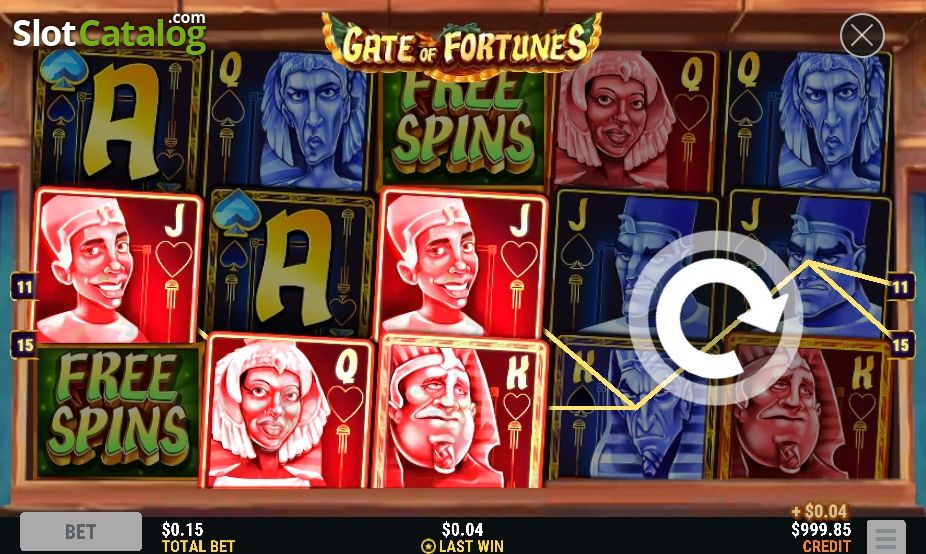Click the Gate of Fortunes title logo
926x554 pixels.
coord(462,44)
